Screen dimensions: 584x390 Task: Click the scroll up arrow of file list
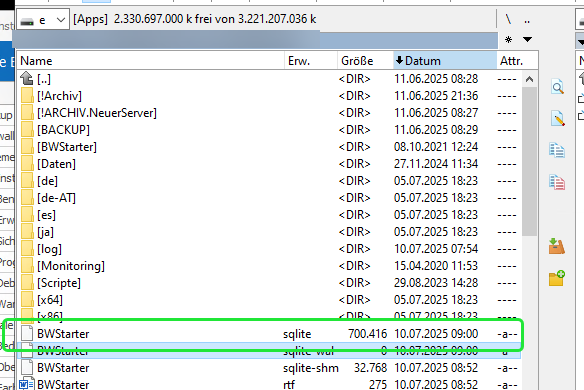(529, 79)
